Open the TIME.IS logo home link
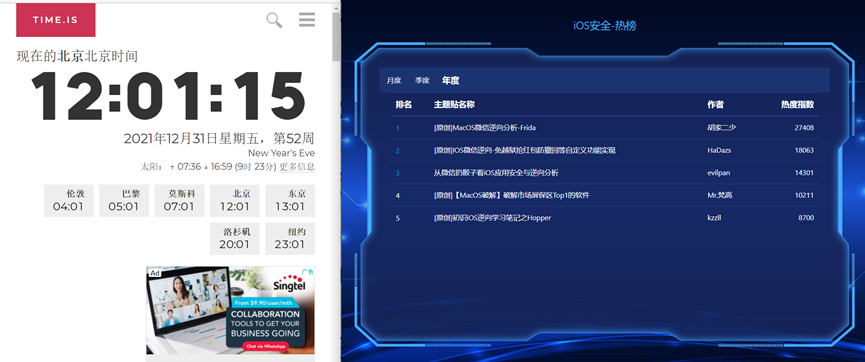Image resolution: width=865 pixels, height=362 pixels. point(56,20)
